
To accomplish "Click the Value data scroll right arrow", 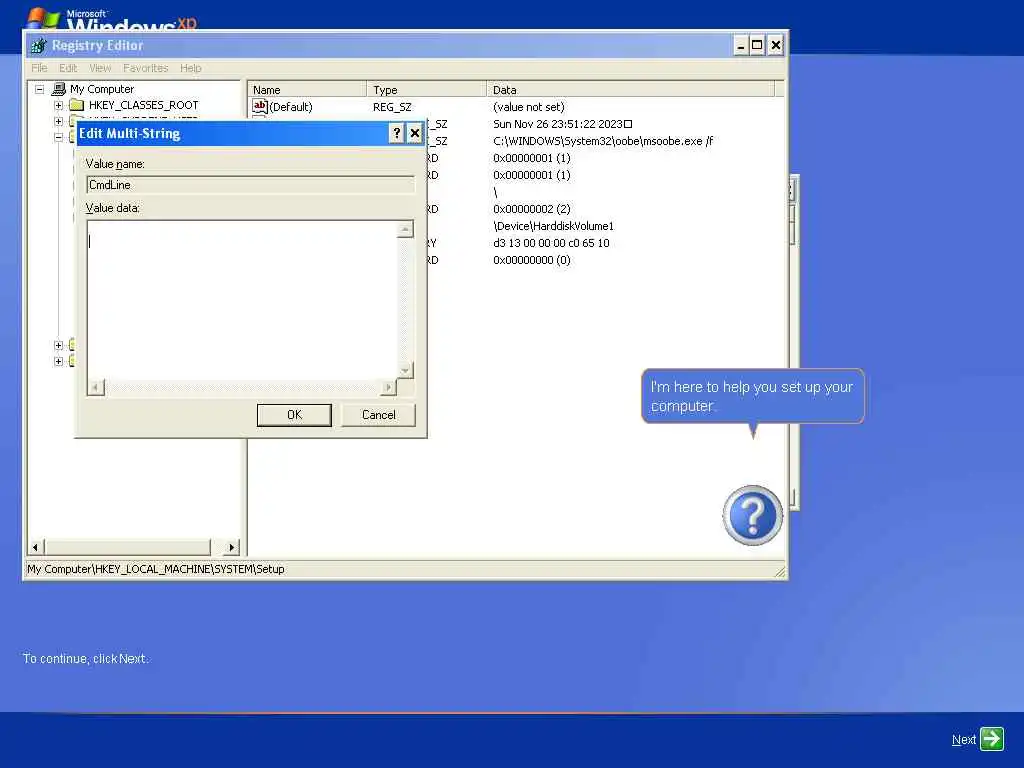I will click(389, 388).
